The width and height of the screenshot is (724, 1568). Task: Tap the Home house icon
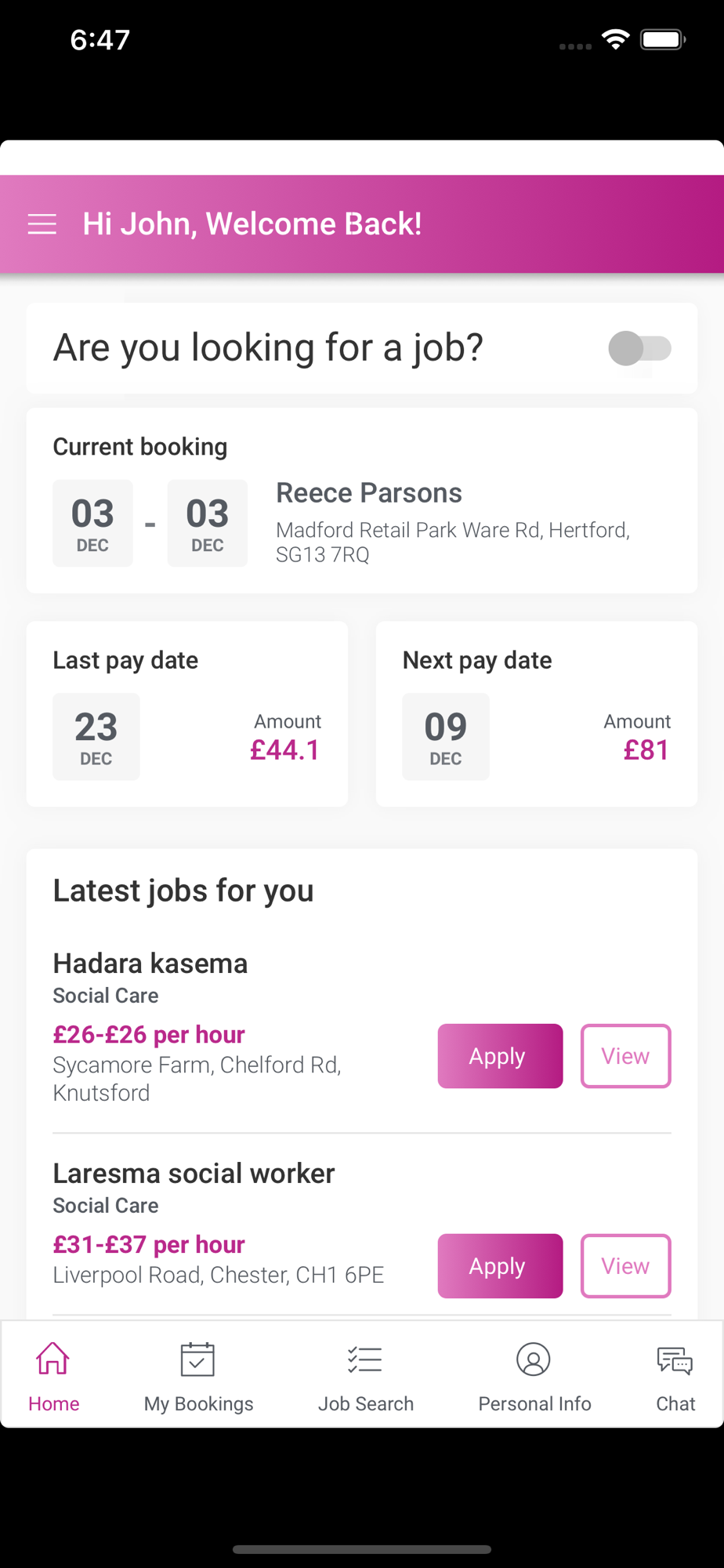coord(52,1359)
